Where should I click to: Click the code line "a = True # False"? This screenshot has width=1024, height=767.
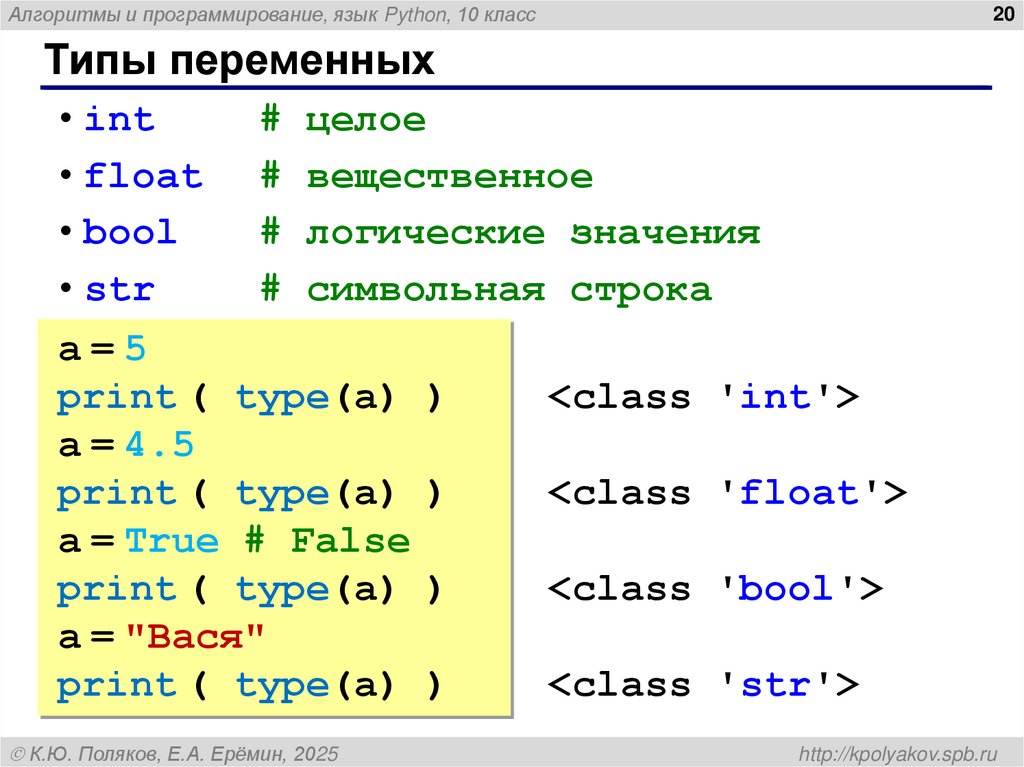point(234,541)
